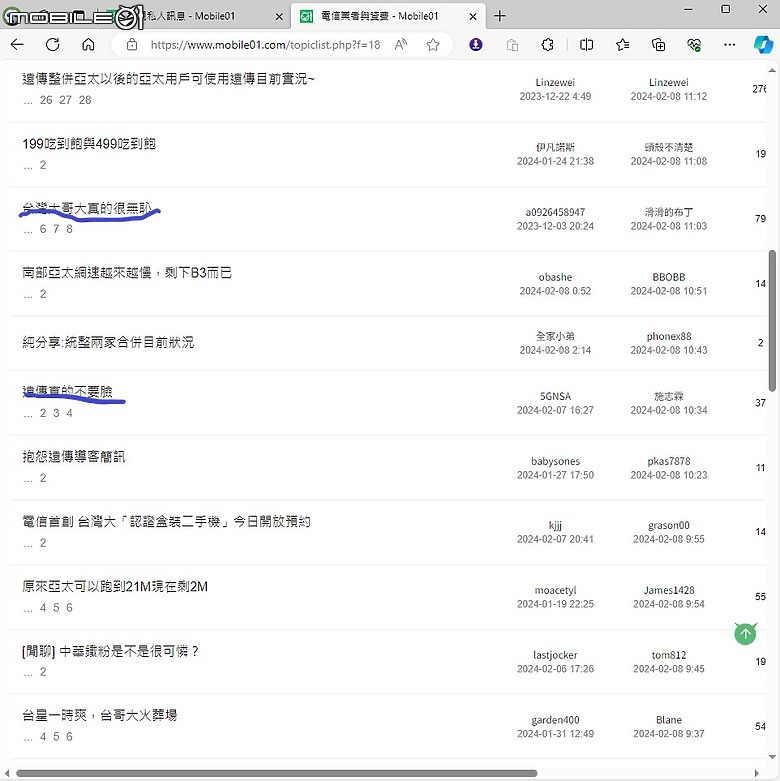This screenshot has height=781, width=780.
Task: Open the purple download manager extension icon
Action: [x=476, y=45]
